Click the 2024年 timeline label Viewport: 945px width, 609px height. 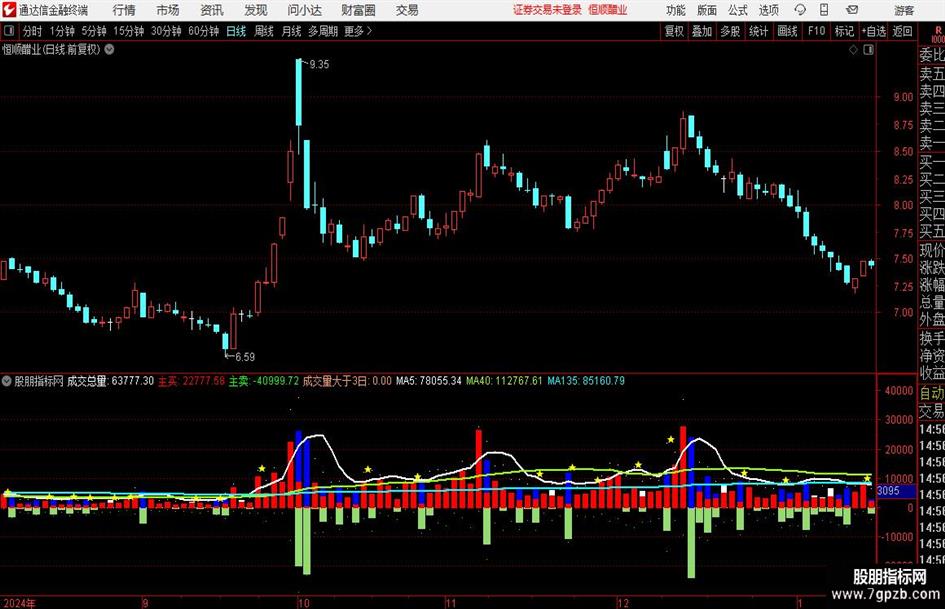tap(20, 603)
